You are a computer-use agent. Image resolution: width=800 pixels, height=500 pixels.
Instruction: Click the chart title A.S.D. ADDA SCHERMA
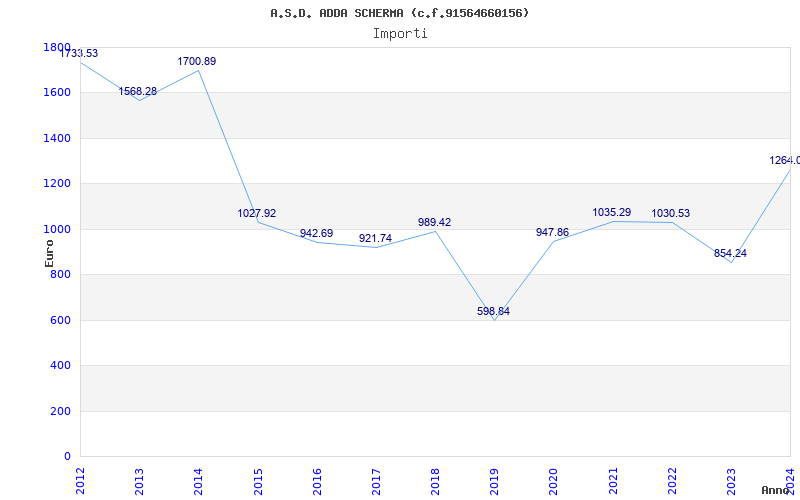(x=399, y=13)
